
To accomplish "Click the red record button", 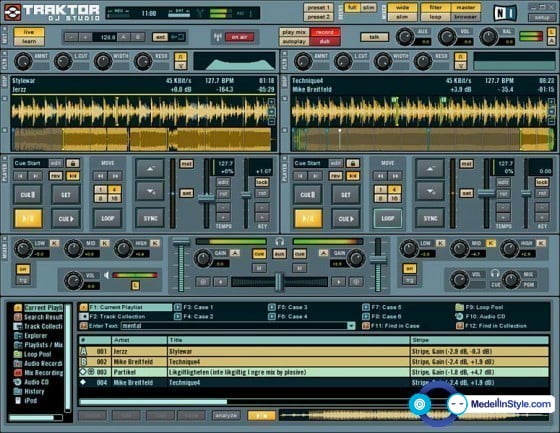I will [x=325, y=32].
